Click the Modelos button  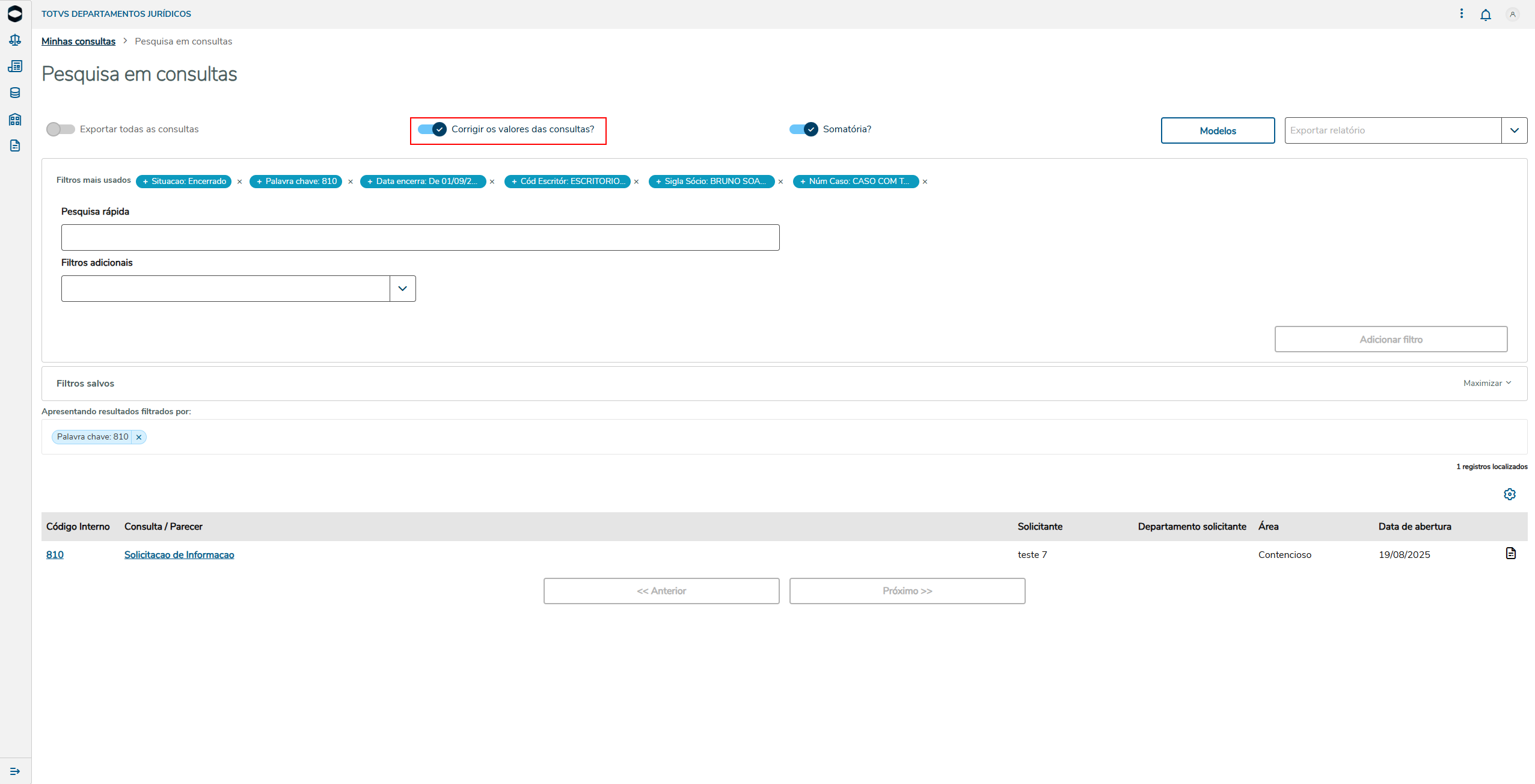point(1218,130)
